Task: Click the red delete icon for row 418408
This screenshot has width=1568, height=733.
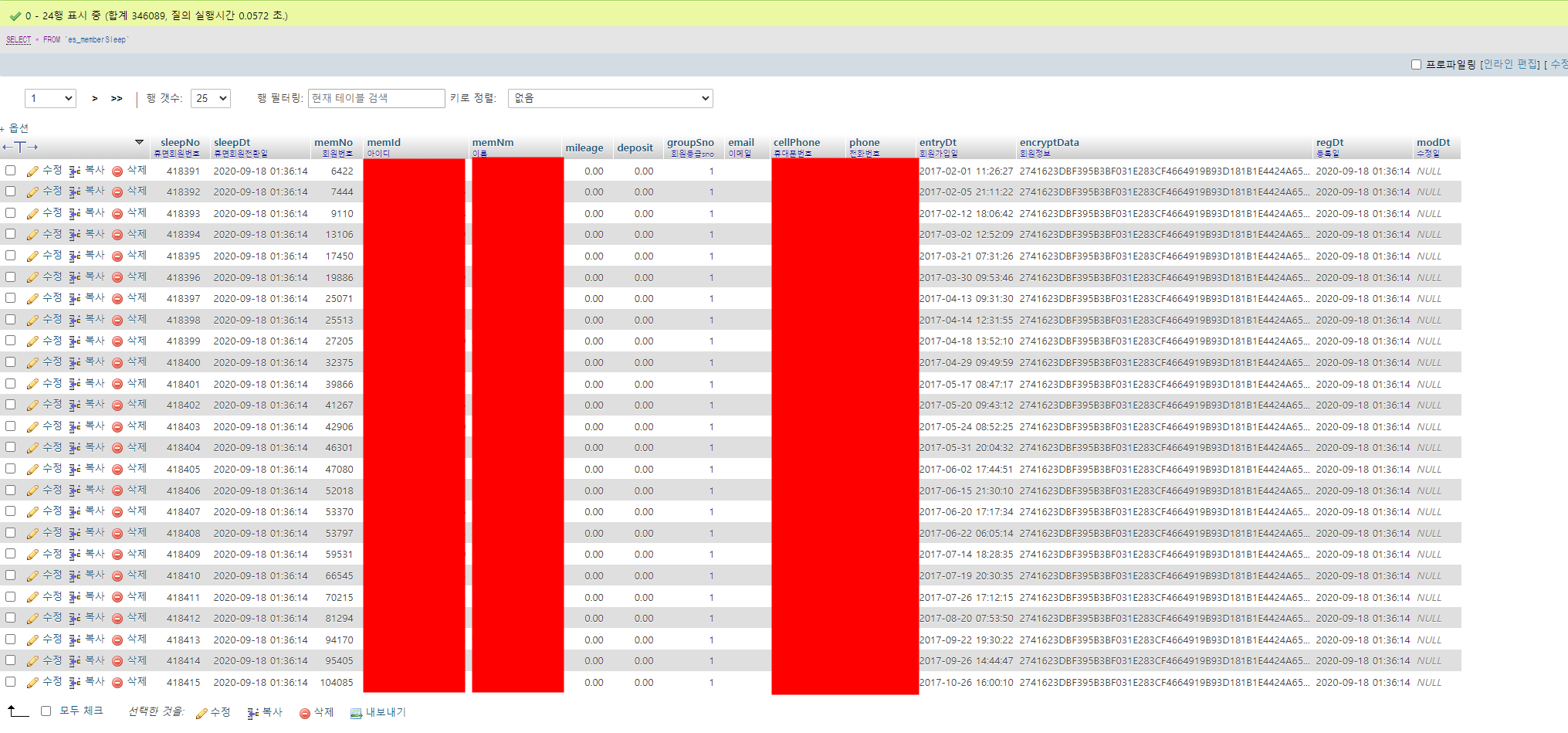Action: (x=117, y=534)
